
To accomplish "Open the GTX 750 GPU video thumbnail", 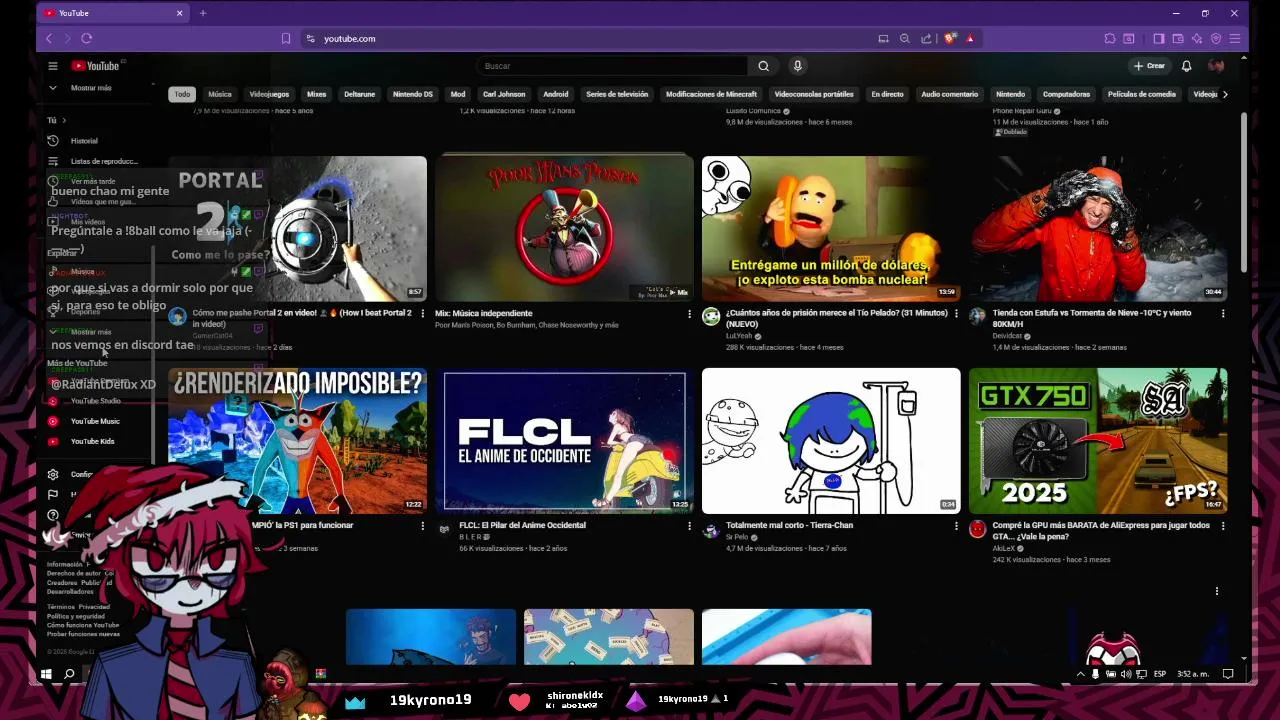I will coord(1098,441).
